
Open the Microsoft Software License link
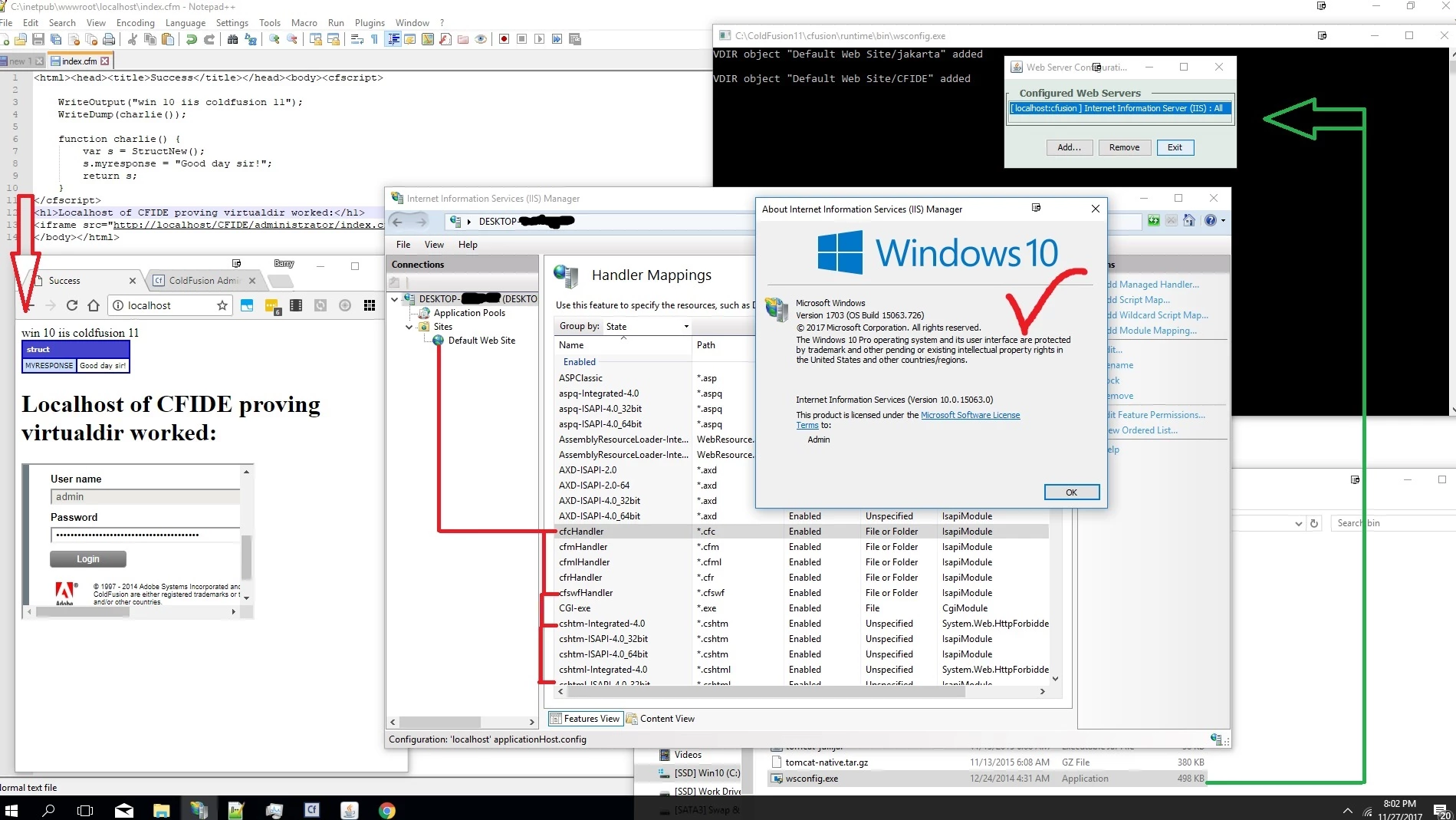(x=970, y=415)
